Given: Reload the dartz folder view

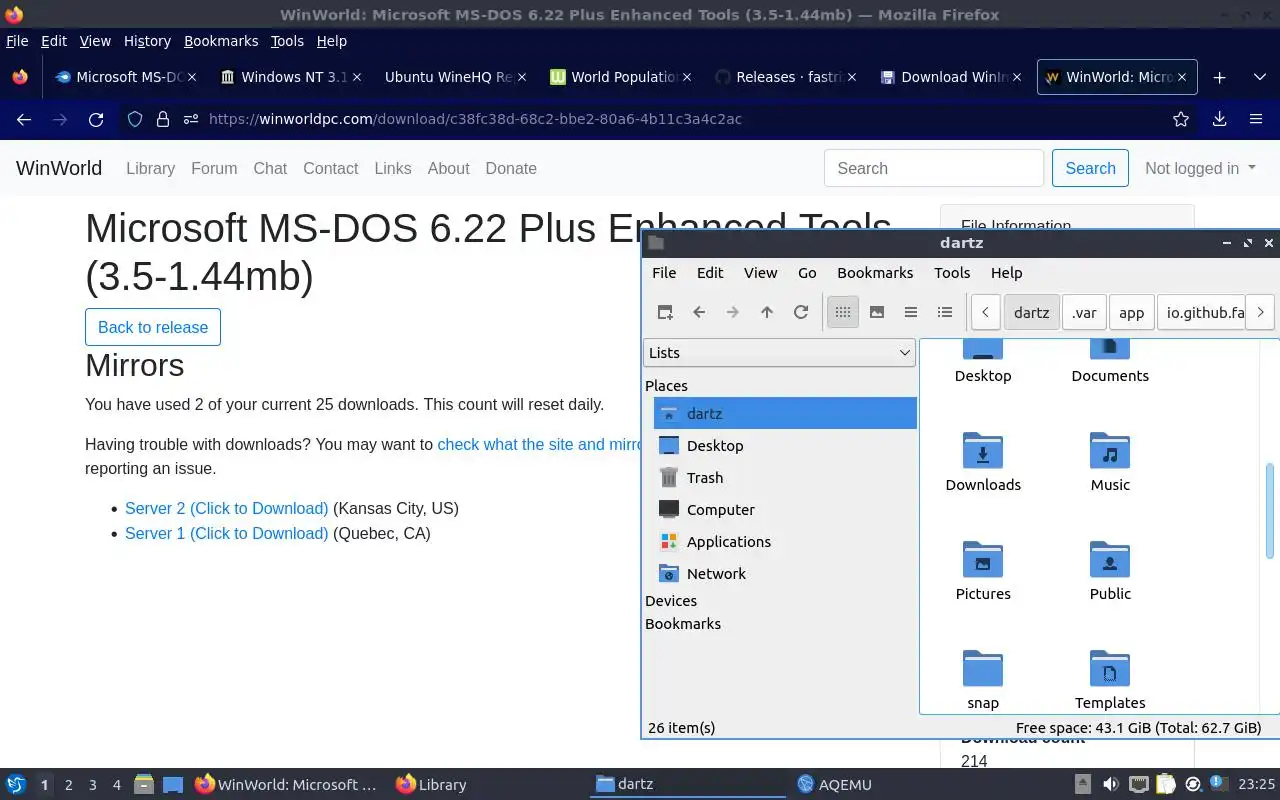Looking at the screenshot, I should 801,312.
